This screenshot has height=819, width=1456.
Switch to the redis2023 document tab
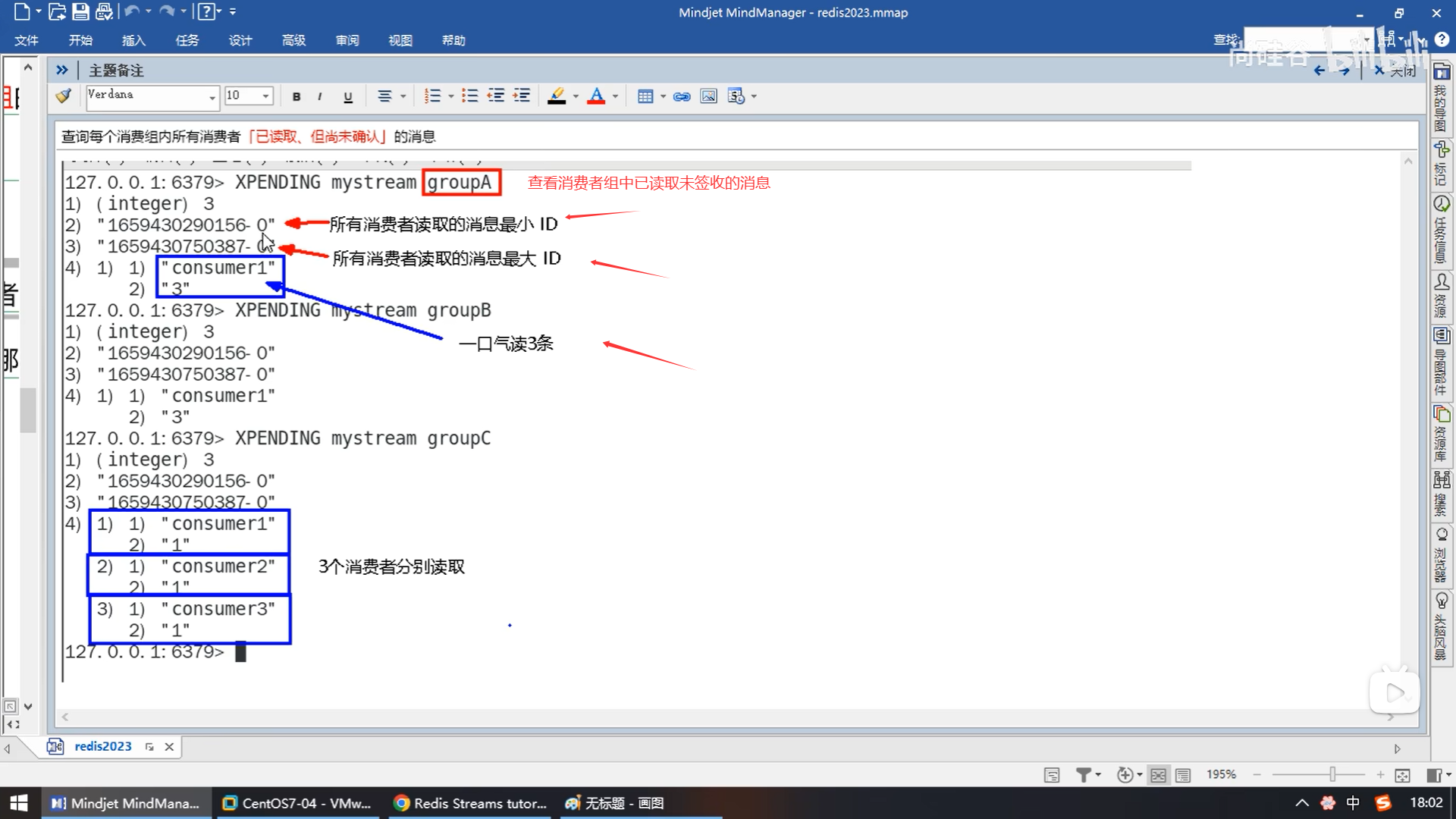click(102, 746)
